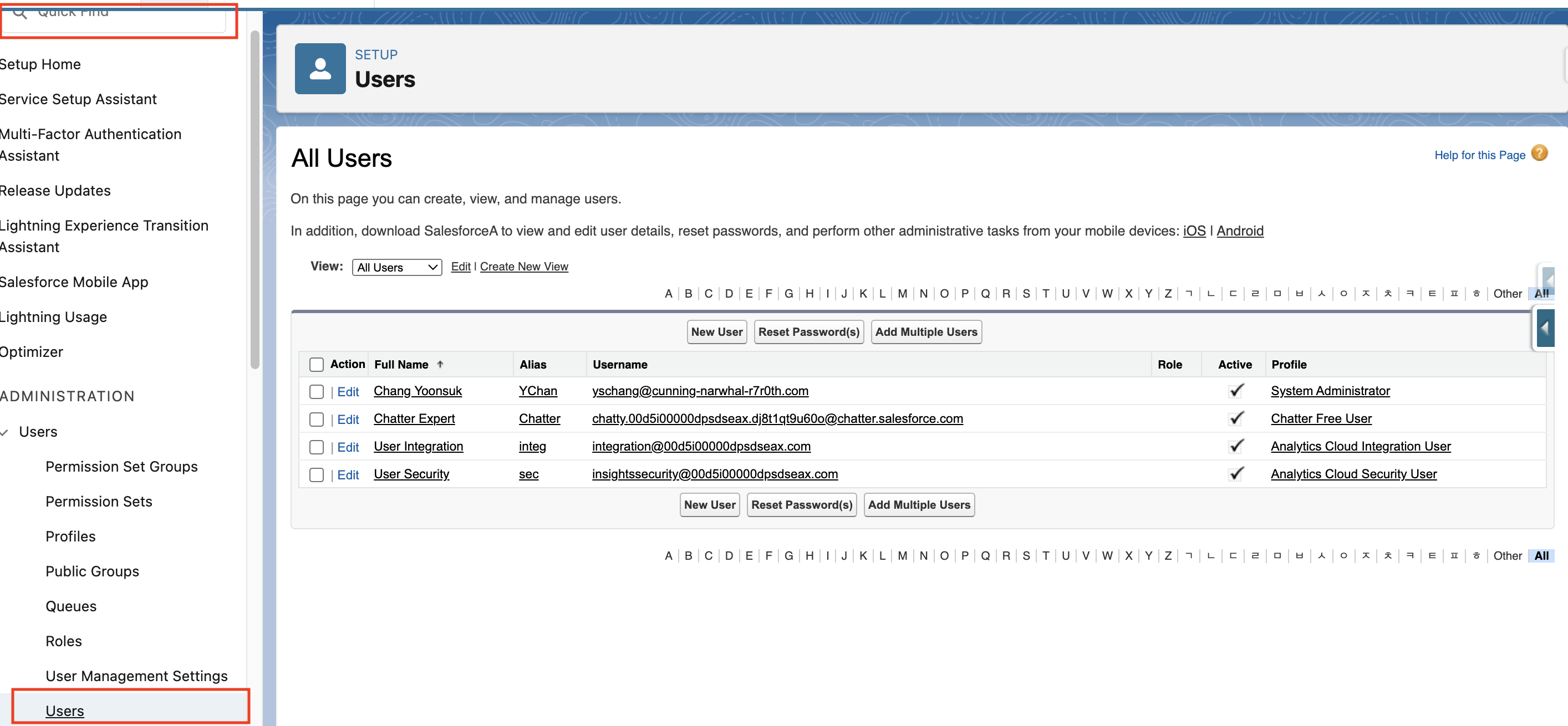Click Active checkmark for Chang Yoonsuk

1235,391
